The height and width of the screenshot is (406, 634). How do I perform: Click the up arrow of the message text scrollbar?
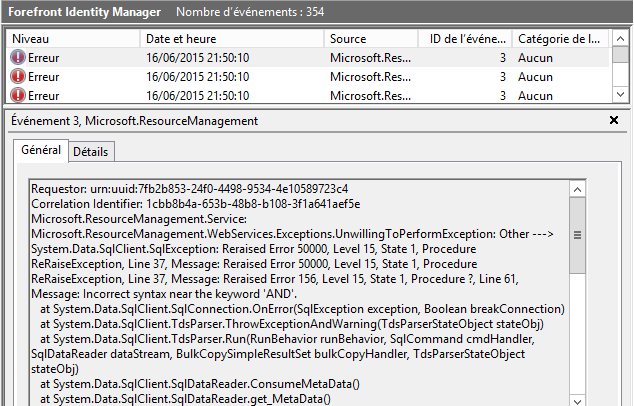click(577, 190)
